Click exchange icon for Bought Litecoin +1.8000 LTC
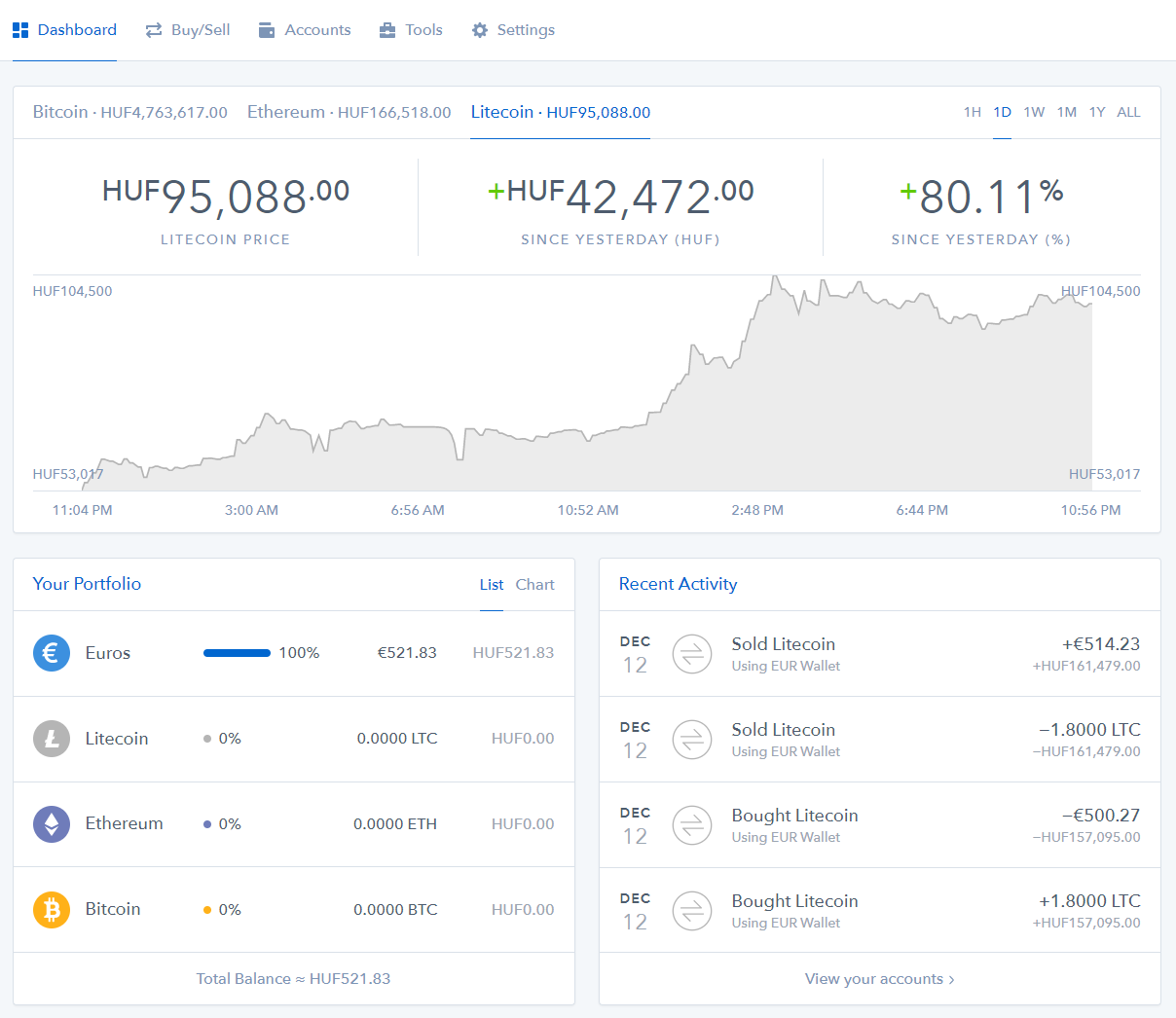This screenshot has height=1018, width=1176. pyautogui.click(x=692, y=911)
